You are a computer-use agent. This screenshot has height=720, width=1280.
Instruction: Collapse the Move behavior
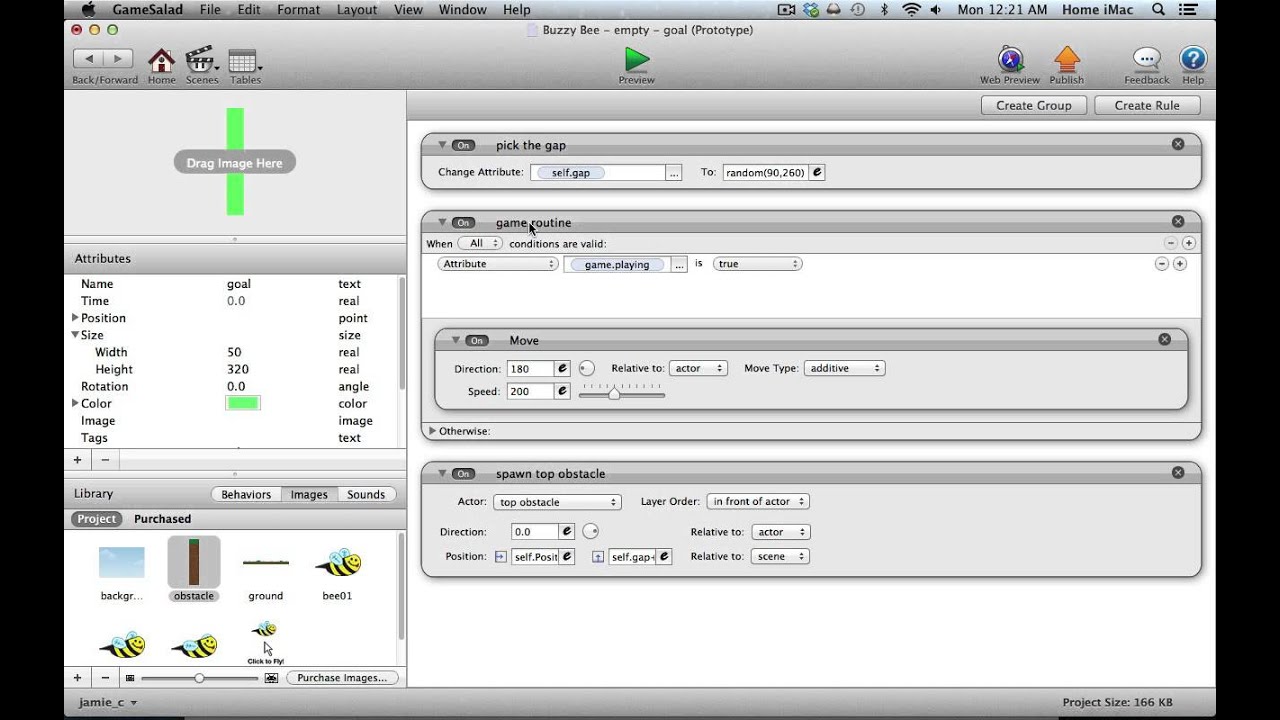[x=455, y=340]
